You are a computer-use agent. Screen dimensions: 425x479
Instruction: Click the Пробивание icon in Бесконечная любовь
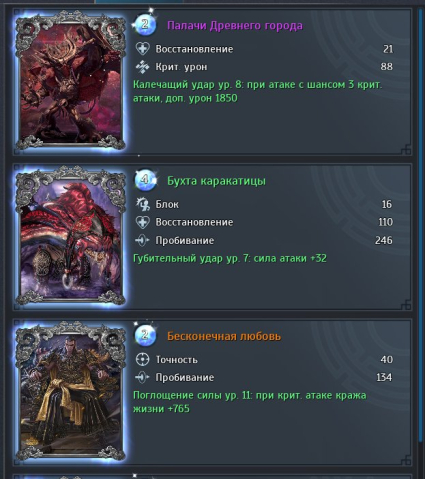click(x=142, y=377)
